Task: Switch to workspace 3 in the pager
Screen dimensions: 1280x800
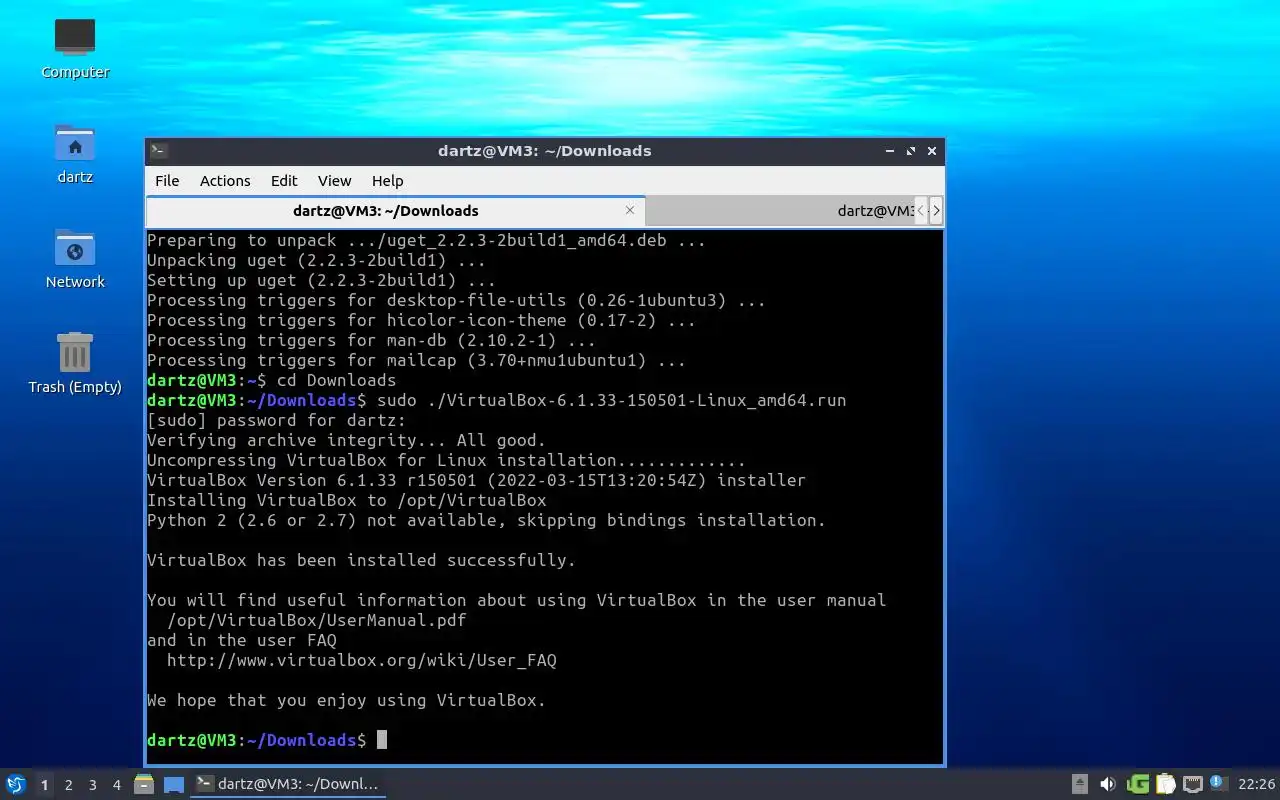Action: point(92,785)
